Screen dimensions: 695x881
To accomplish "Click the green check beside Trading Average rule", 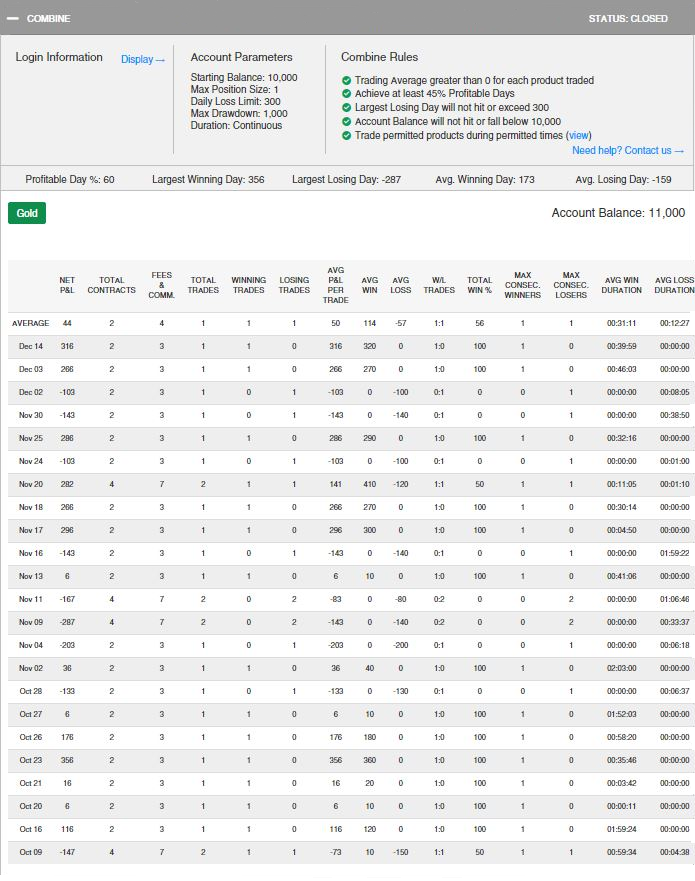I will tap(346, 81).
